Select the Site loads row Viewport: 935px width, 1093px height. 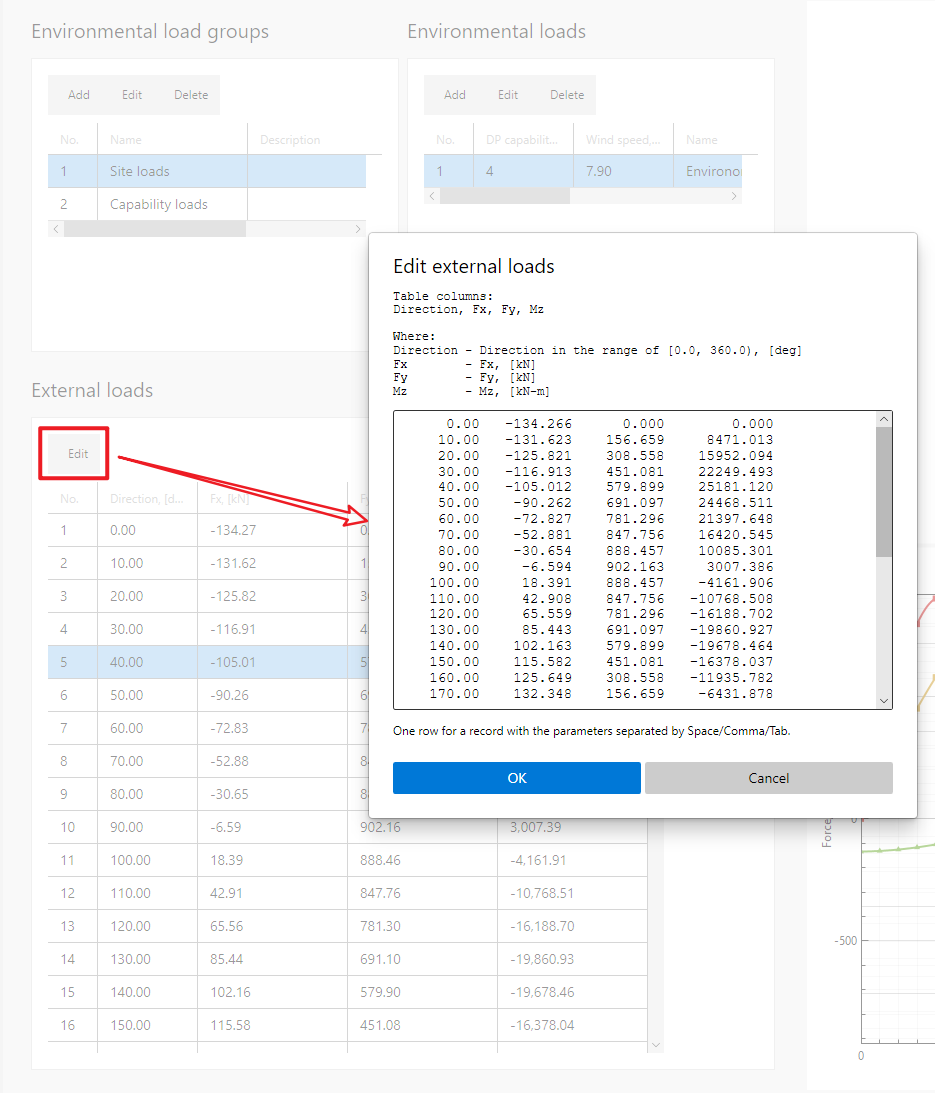click(x=207, y=171)
